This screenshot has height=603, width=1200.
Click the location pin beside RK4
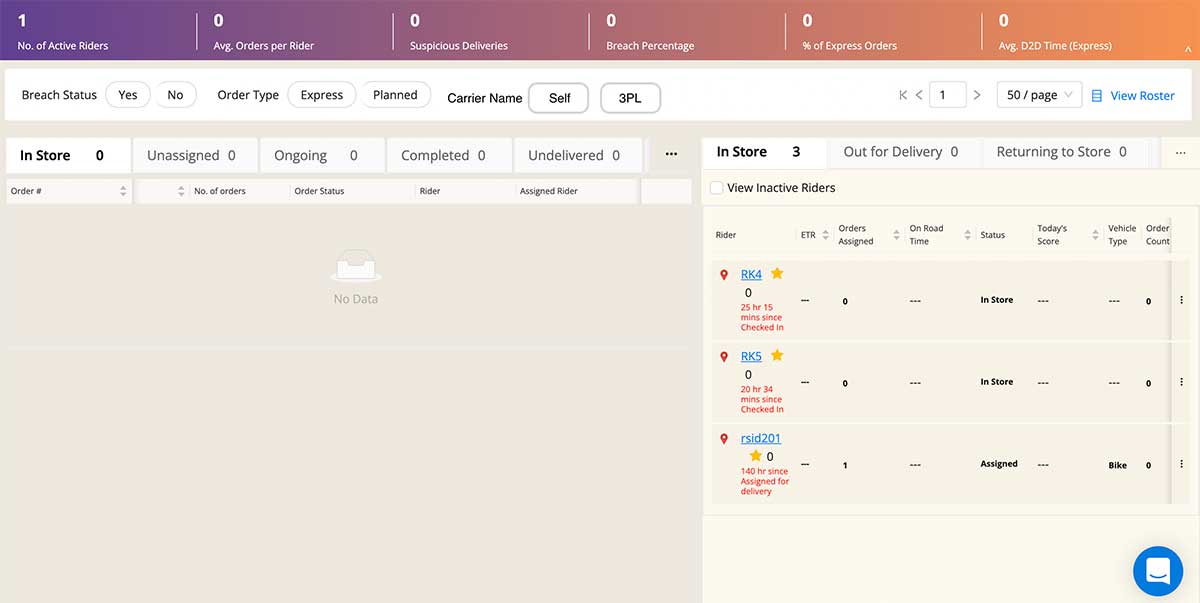pos(724,275)
